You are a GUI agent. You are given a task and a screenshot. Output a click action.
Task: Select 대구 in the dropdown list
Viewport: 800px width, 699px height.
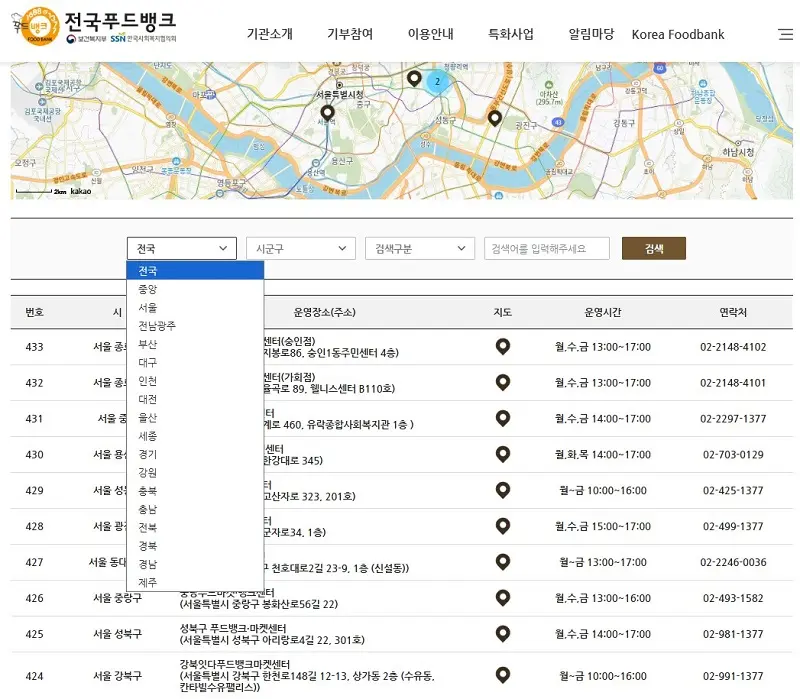(x=195, y=363)
